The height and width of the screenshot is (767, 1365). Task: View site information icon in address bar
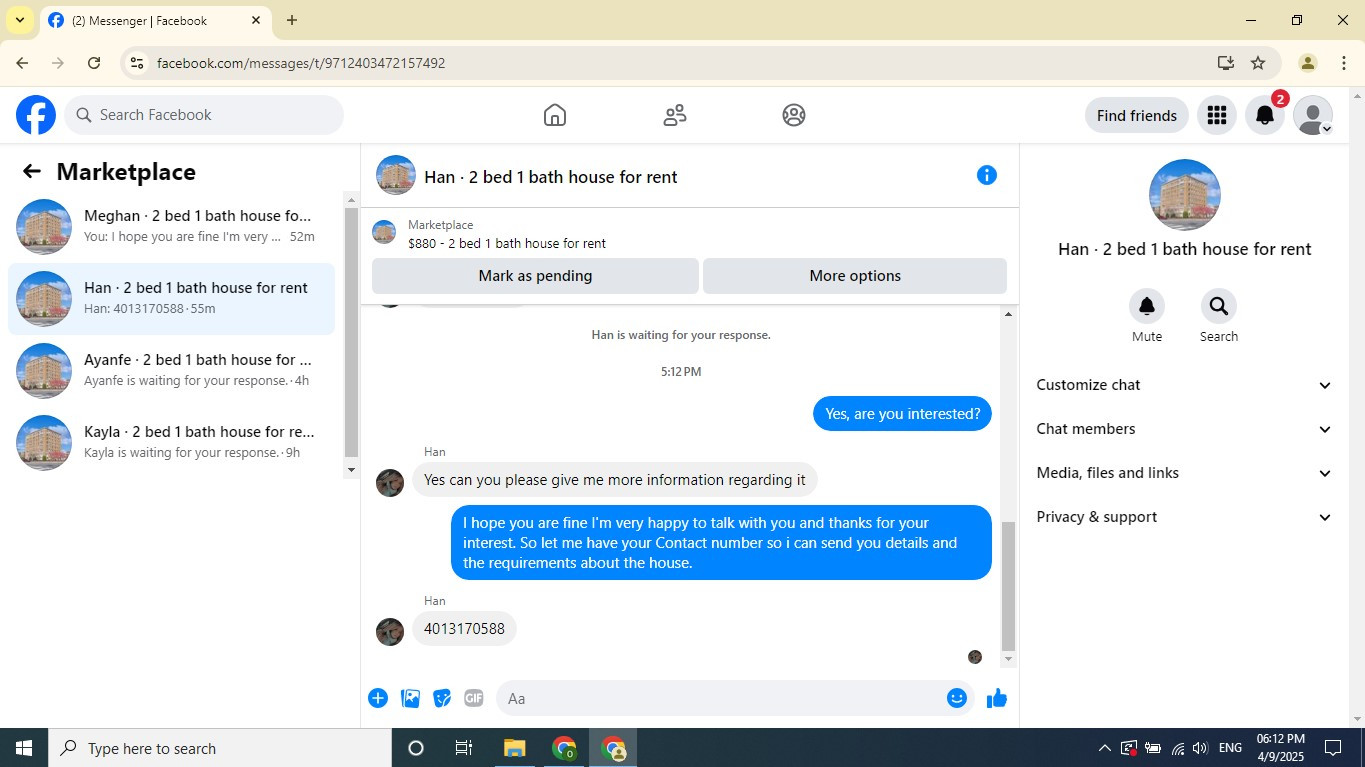coord(137,63)
